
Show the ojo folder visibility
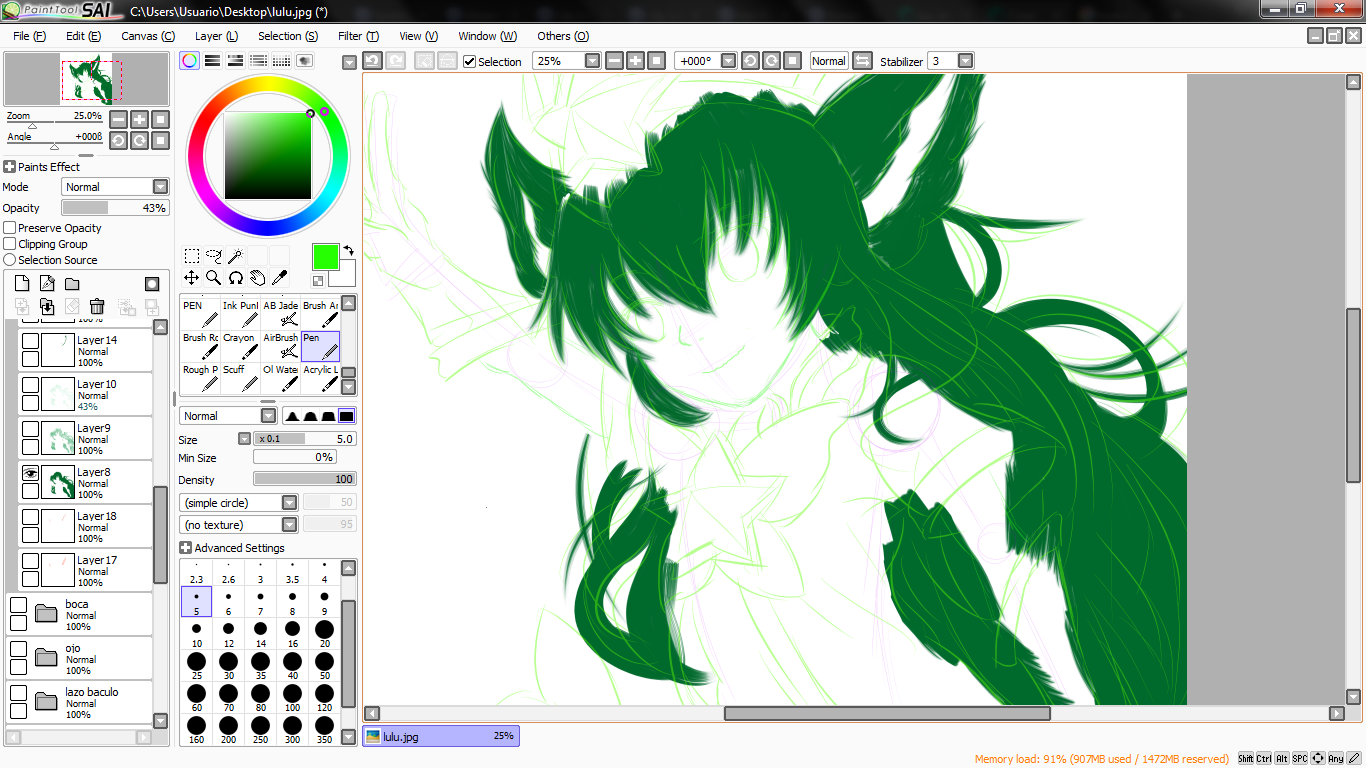(x=18, y=650)
